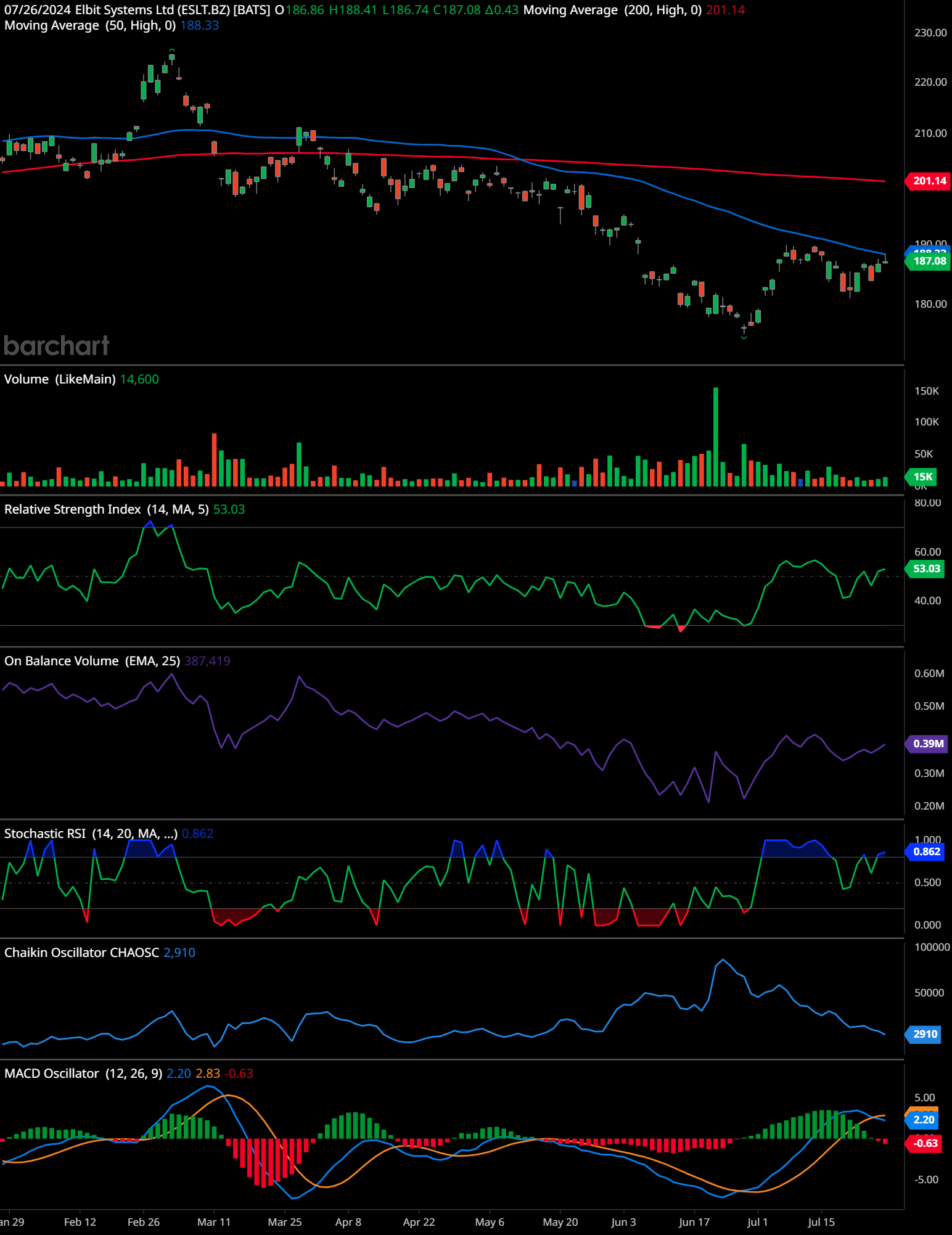Image resolution: width=952 pixels, height=1235 pixels.
Task: Click the Apr 22 date axis label
Action: click(x=419, y=1222)
